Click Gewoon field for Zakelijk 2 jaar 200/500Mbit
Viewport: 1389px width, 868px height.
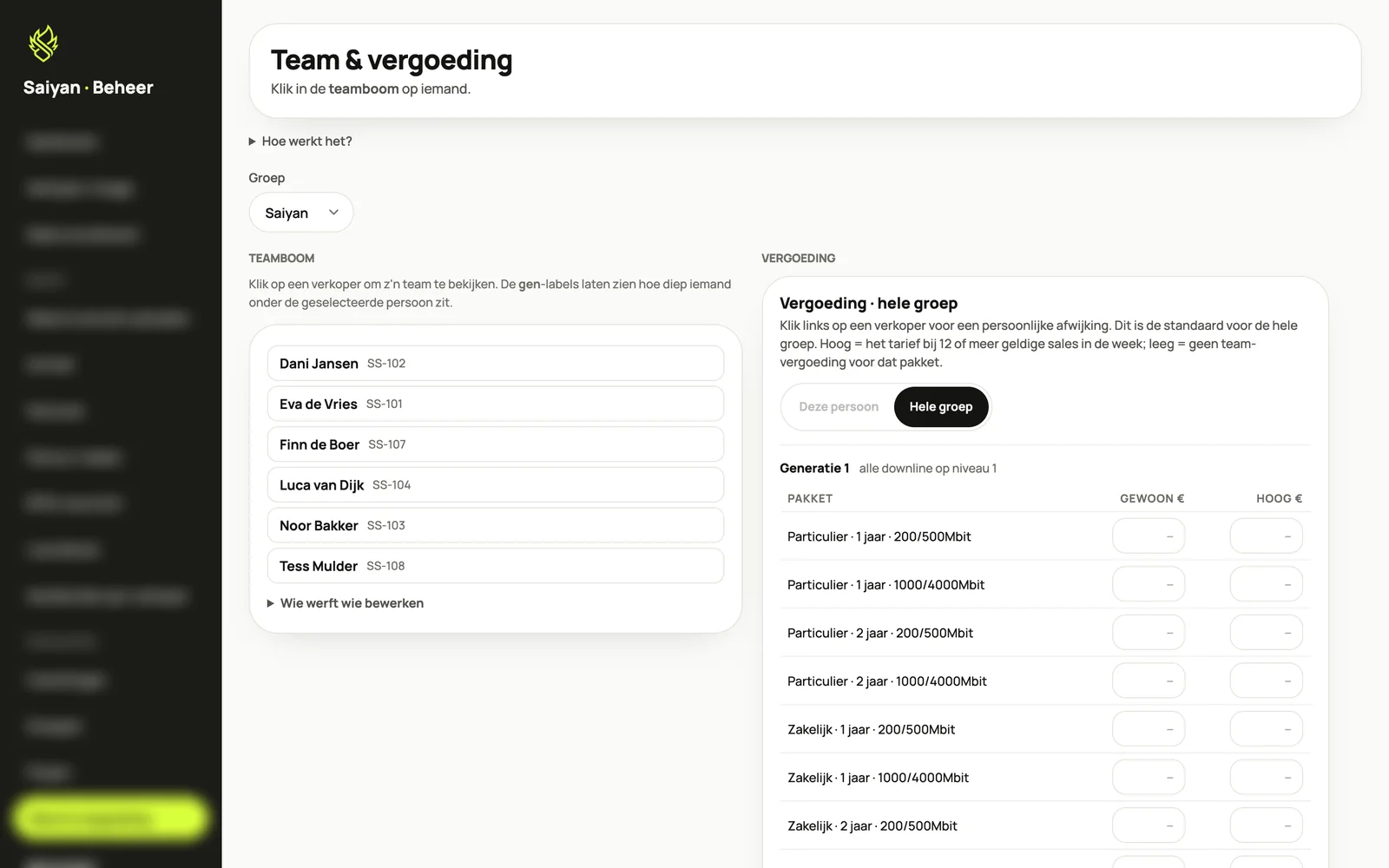click(1149, 825)
